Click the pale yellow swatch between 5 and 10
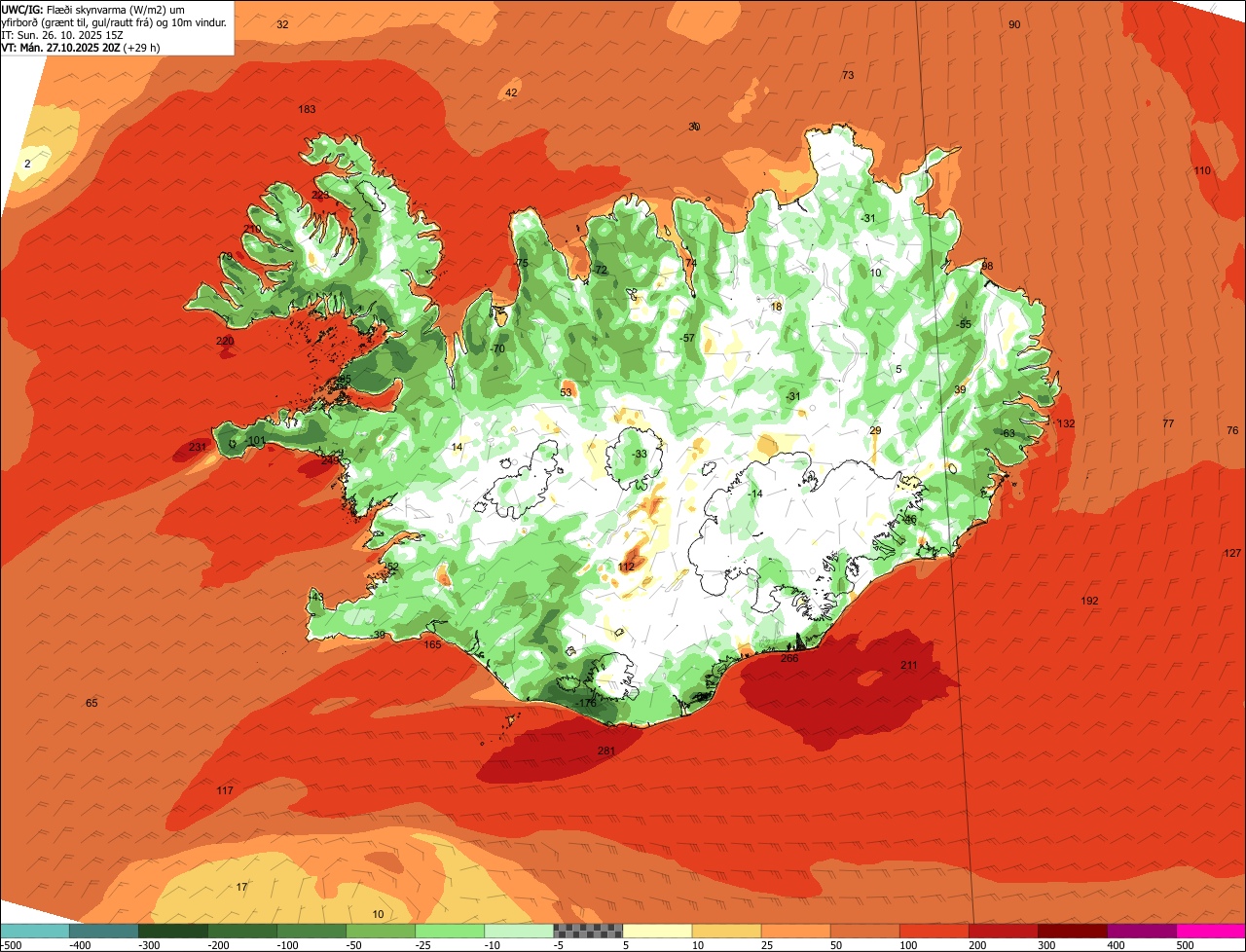This screenshot has width=1246, height=952. coord(656,931)
